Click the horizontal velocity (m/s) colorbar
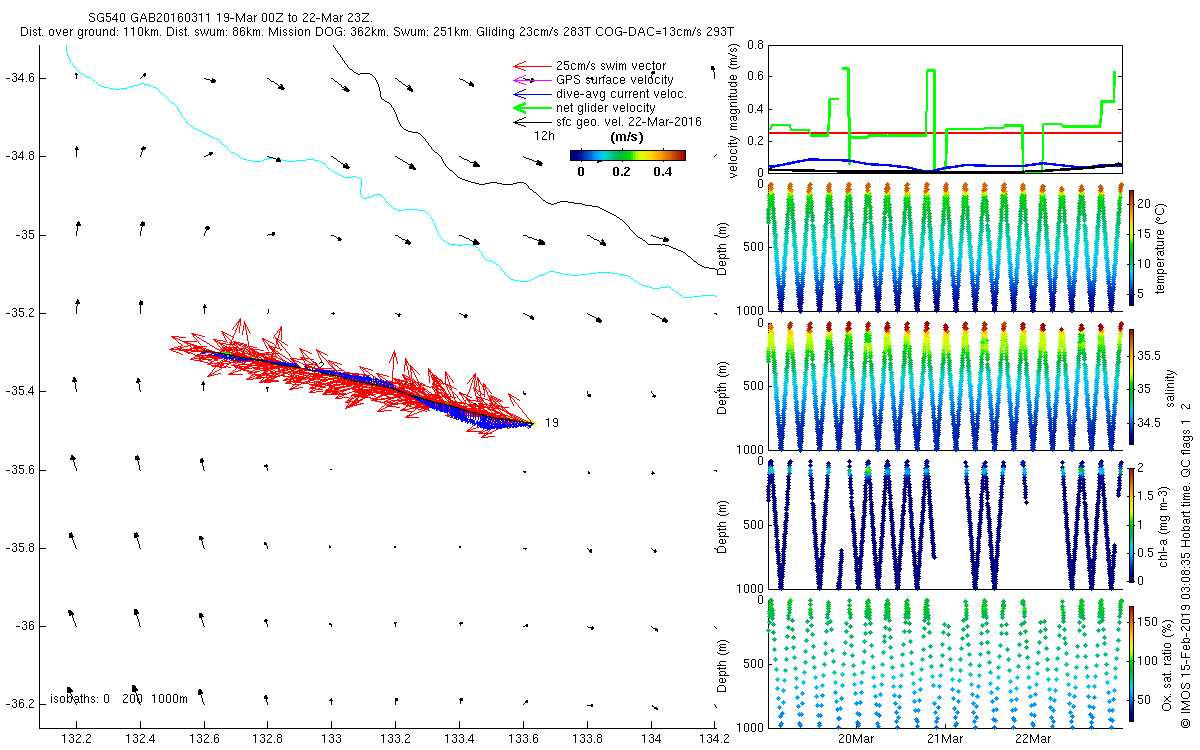The width and height of the screenshot is (1200, 750). pos(628,155)
